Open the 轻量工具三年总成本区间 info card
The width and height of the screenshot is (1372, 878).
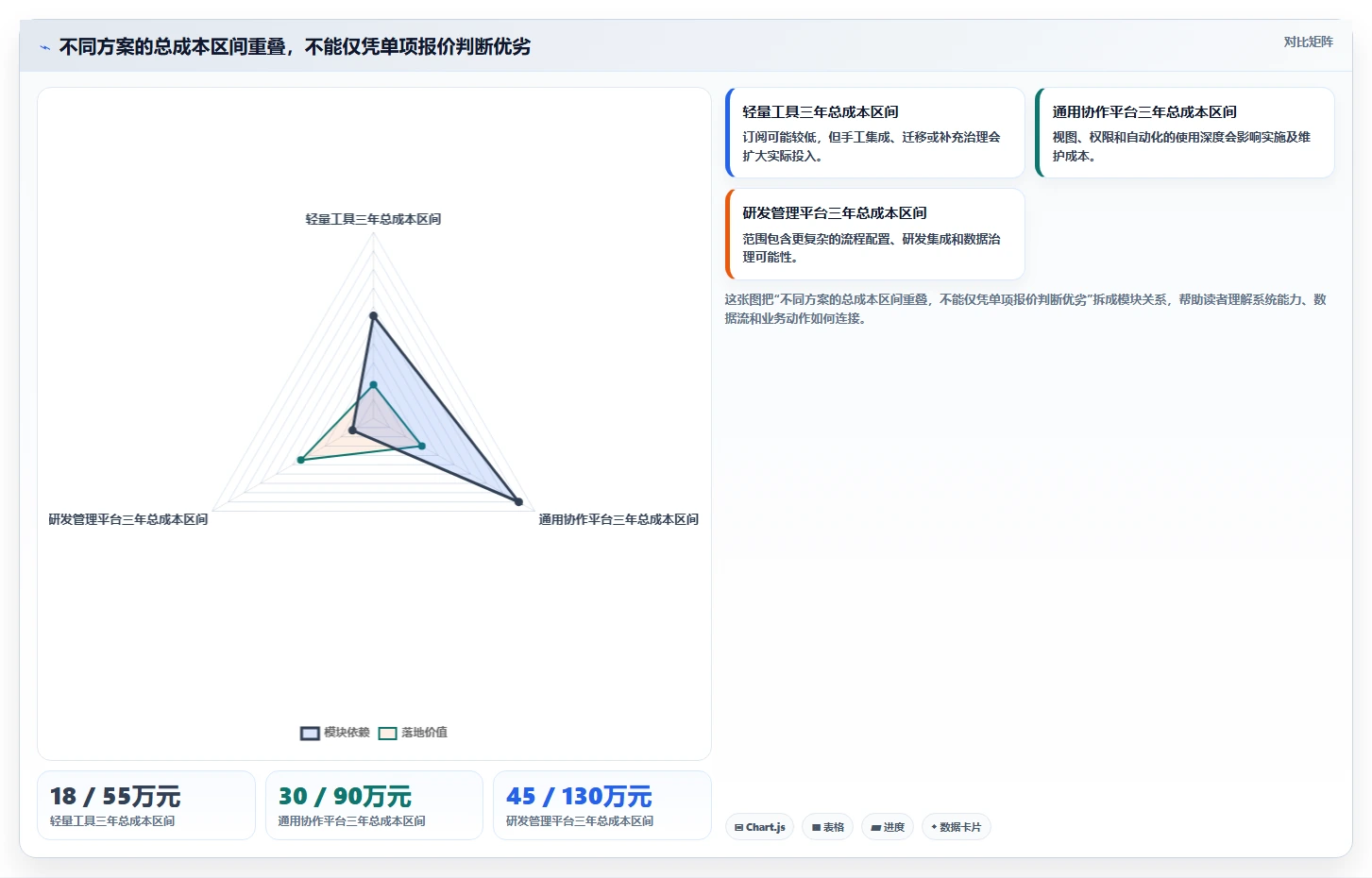point(874,132)
